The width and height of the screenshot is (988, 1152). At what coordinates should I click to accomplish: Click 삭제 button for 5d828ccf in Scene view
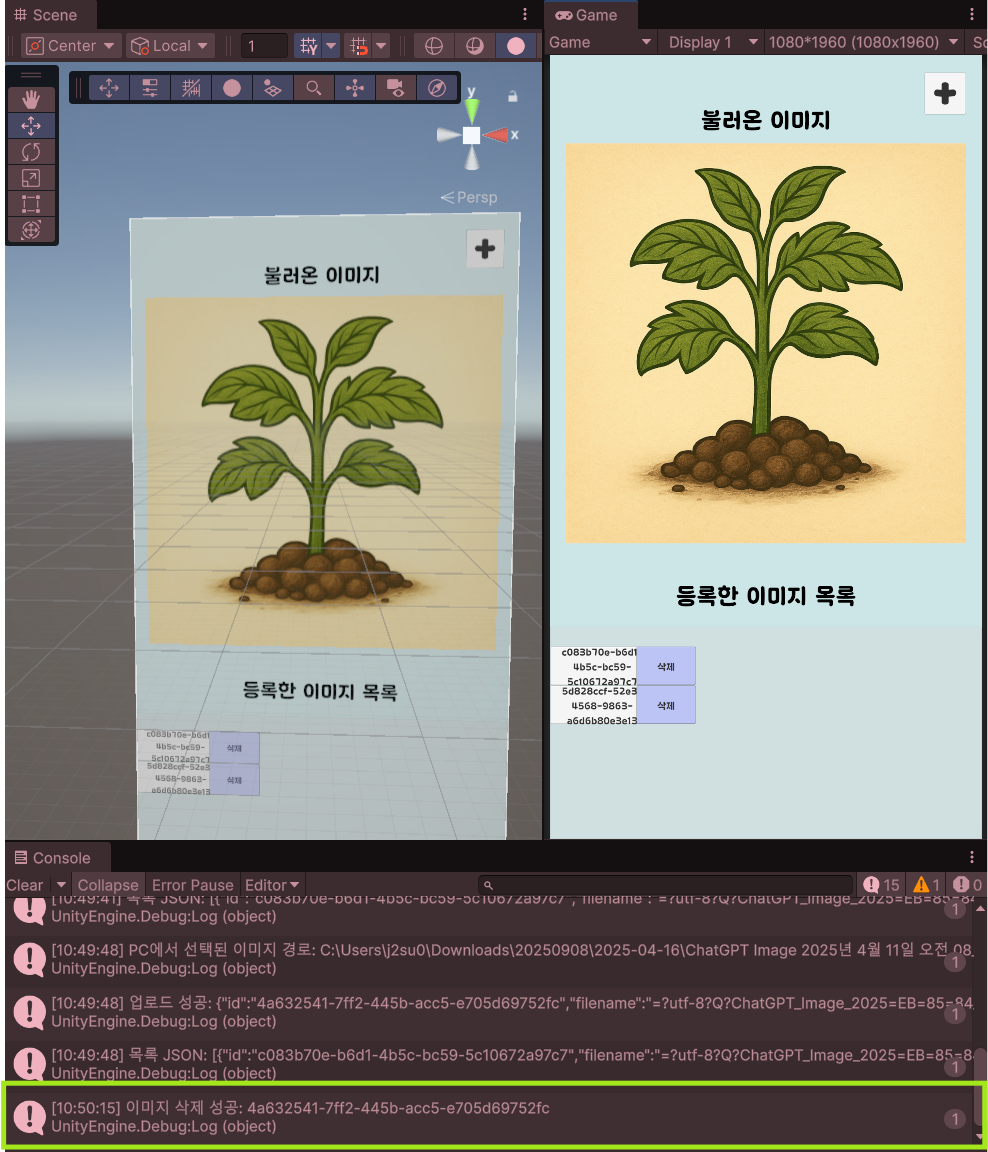[234, 780]
